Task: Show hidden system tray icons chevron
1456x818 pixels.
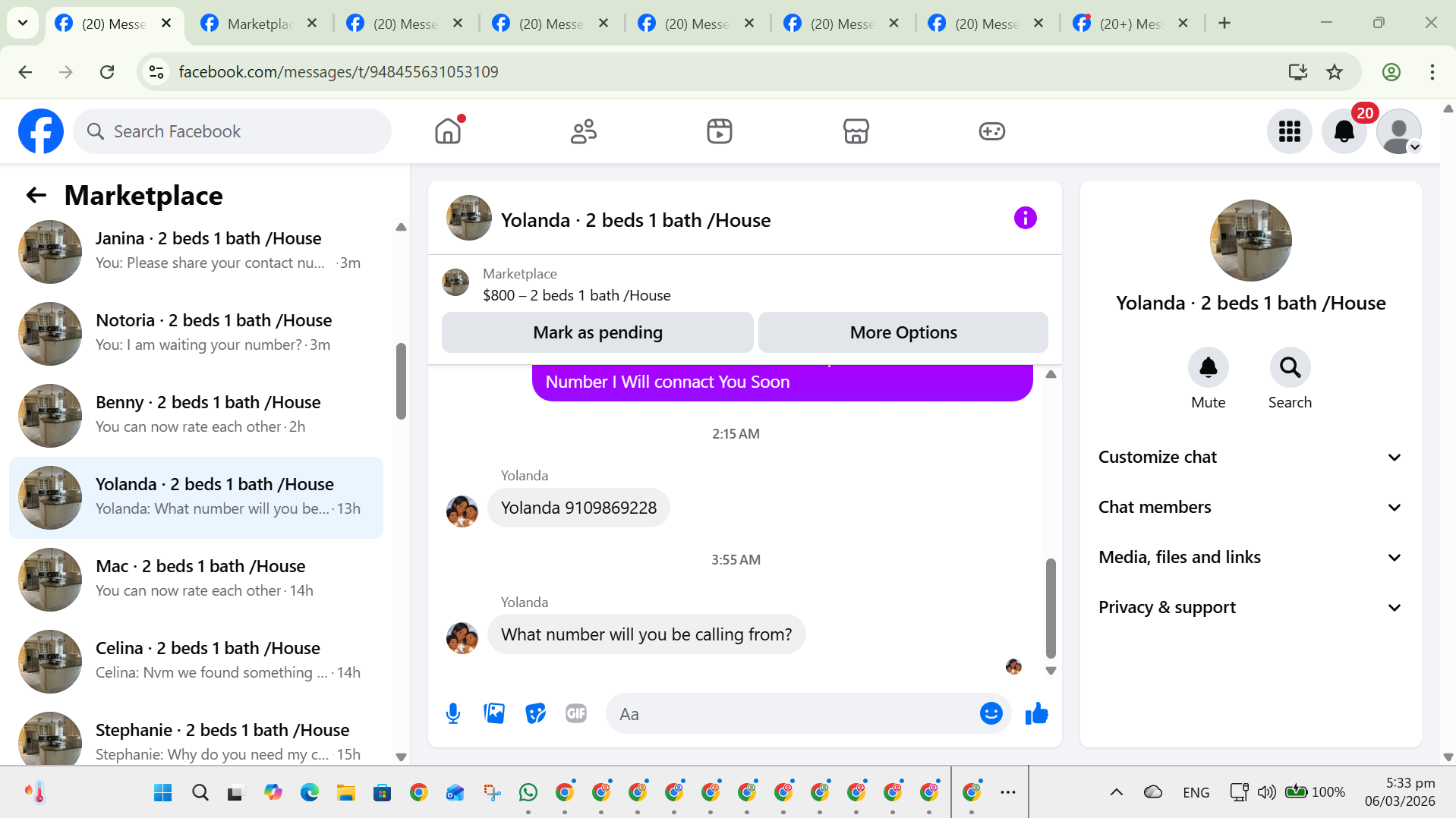Action: 1116,792
